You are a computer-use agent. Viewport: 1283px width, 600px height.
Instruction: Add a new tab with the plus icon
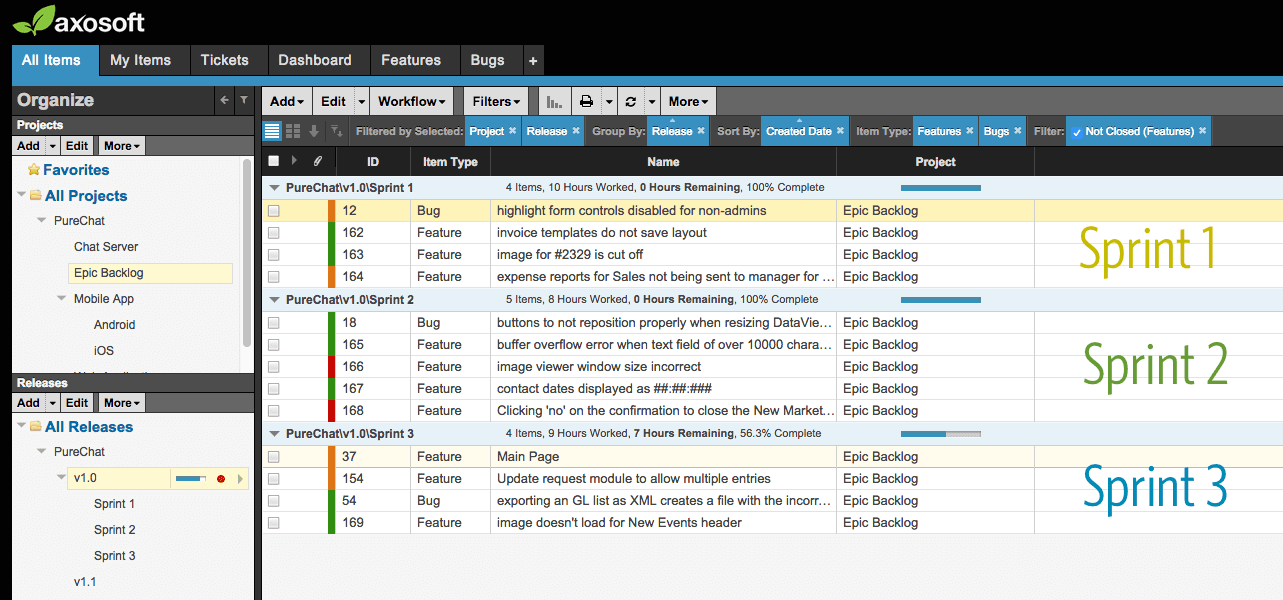(x=532, y=61)
